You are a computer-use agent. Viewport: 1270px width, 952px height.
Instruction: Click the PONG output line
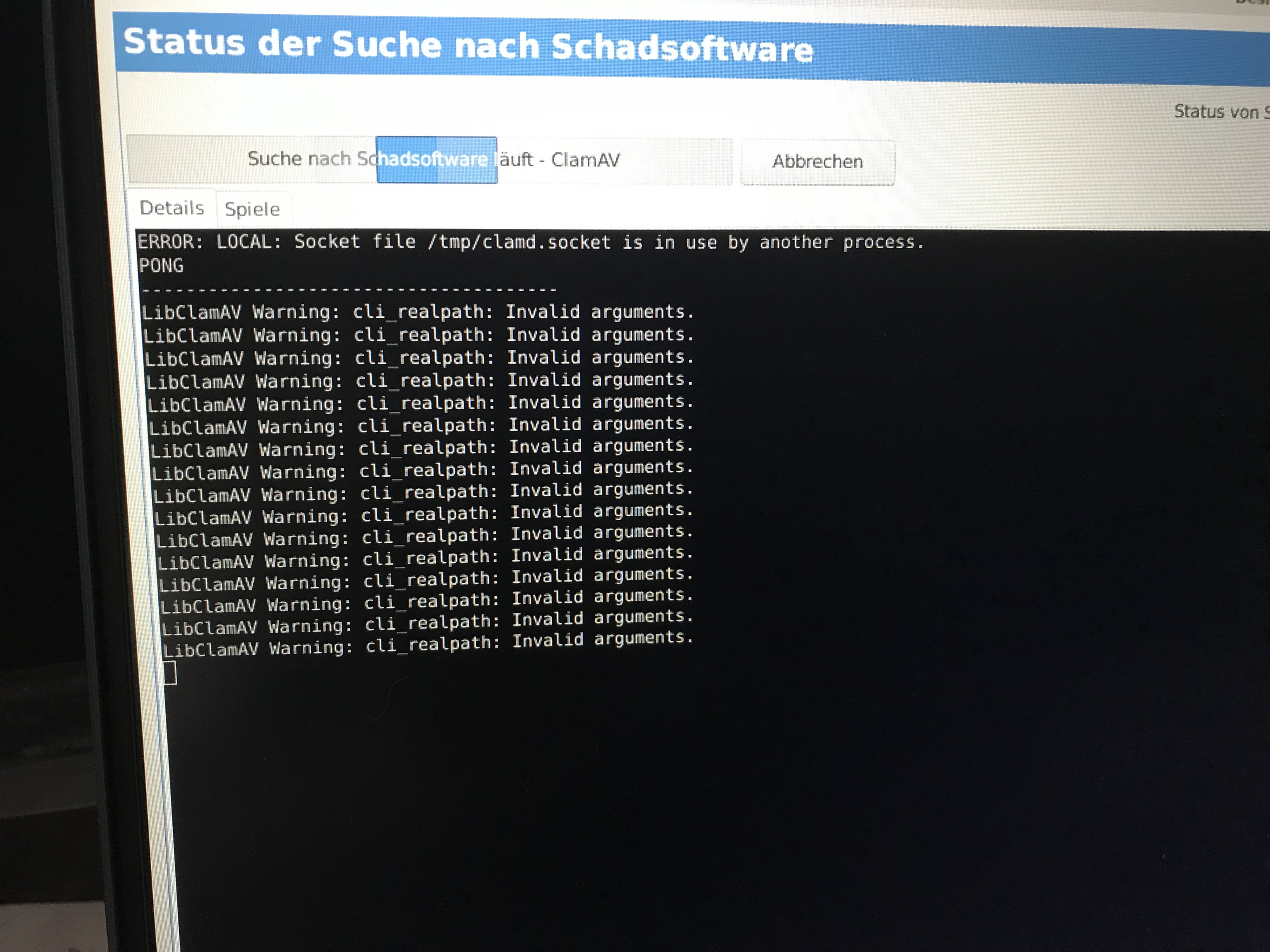[x=161, y=266]
